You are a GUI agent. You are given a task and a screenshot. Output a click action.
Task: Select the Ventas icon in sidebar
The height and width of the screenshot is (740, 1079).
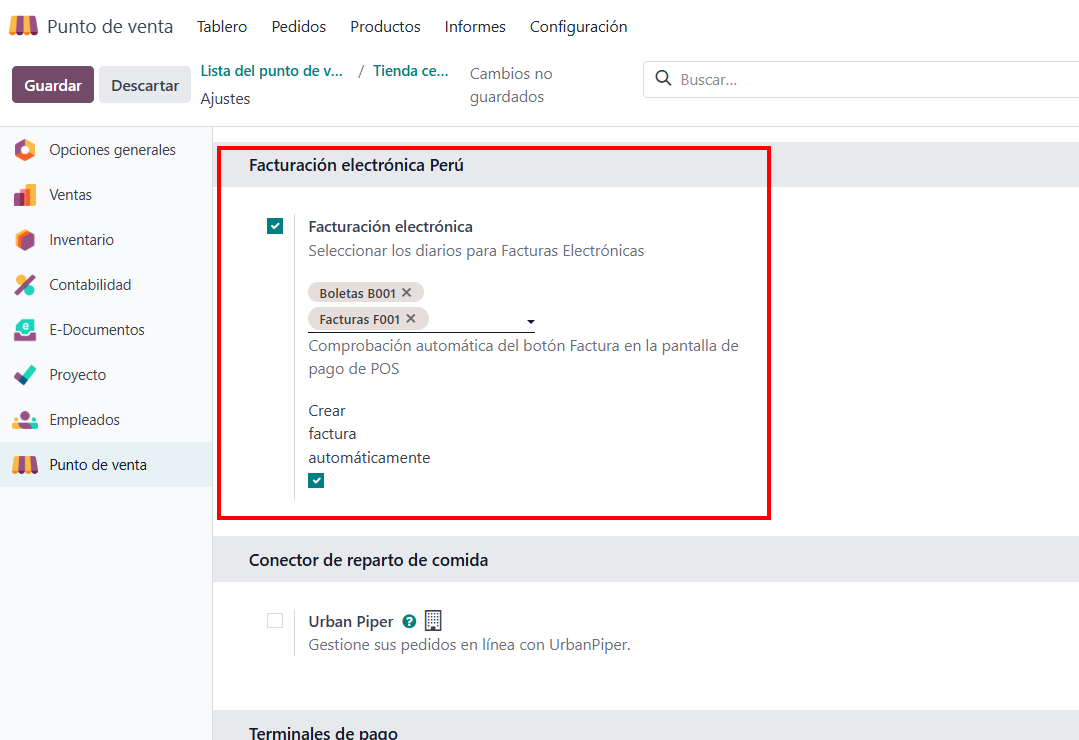click(25, 195)
